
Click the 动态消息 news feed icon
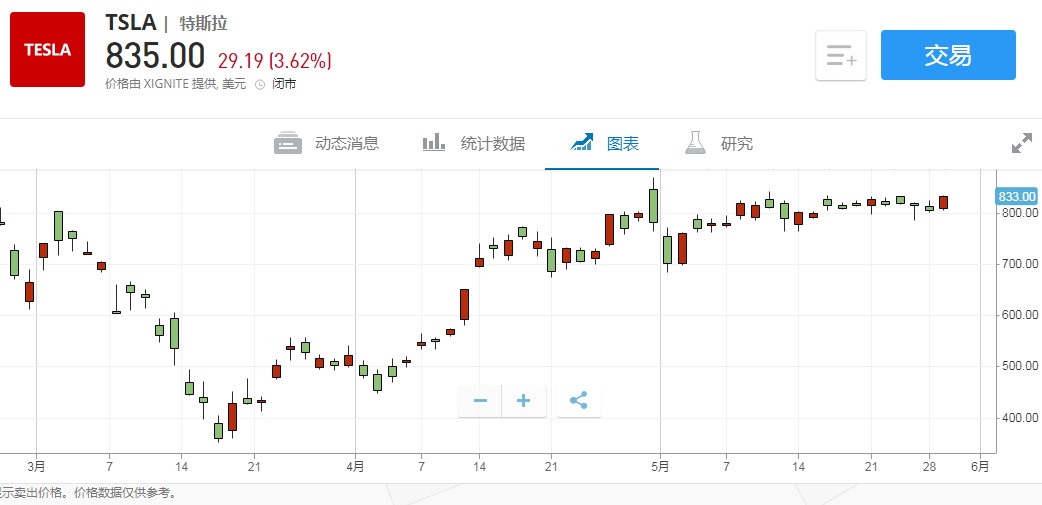point(288,143)
